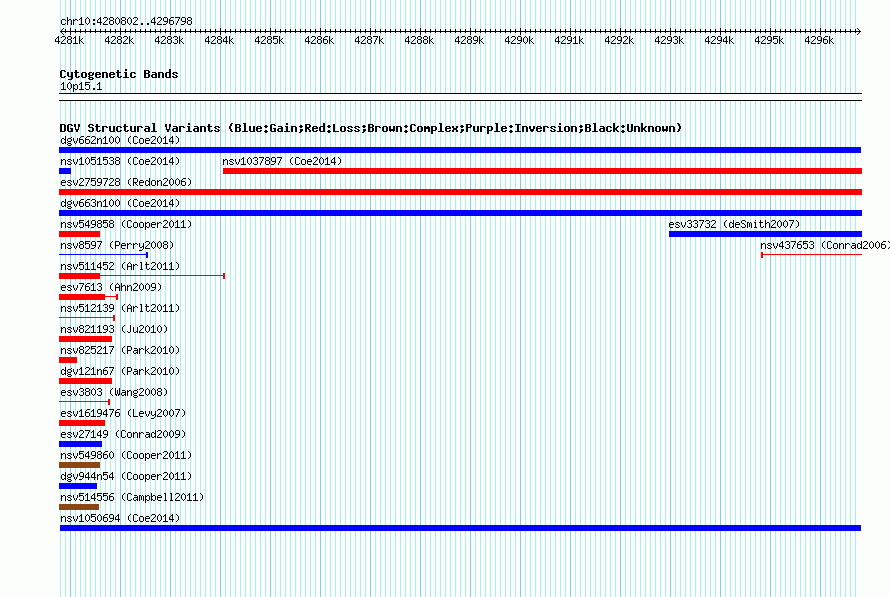890x597 pixels.
Task: Select the short red nsv825217 bar
Action: (68, 360)
